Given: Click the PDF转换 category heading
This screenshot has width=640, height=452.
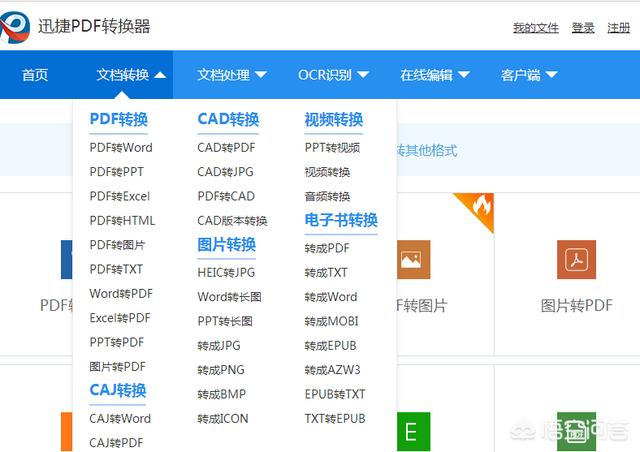Looking at the screenshot, I should 119,119.
